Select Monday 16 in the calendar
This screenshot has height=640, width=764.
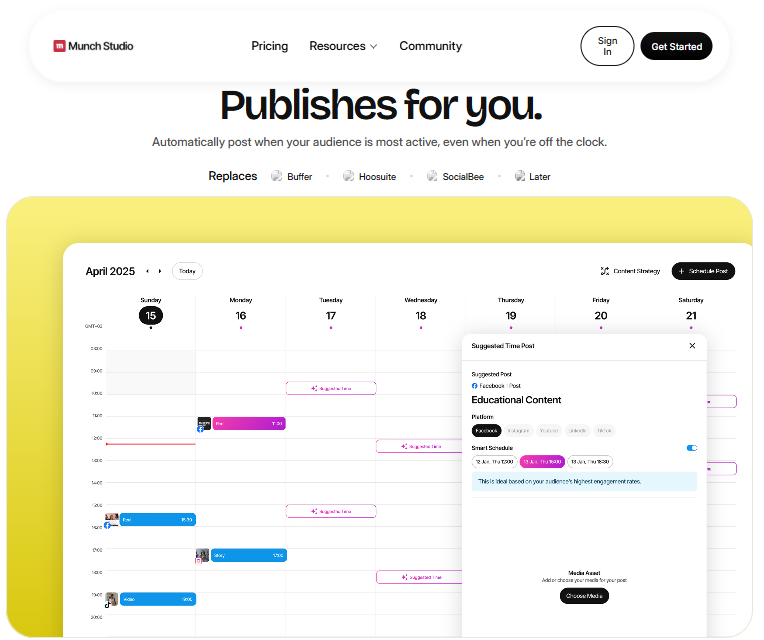coord(241,316)
